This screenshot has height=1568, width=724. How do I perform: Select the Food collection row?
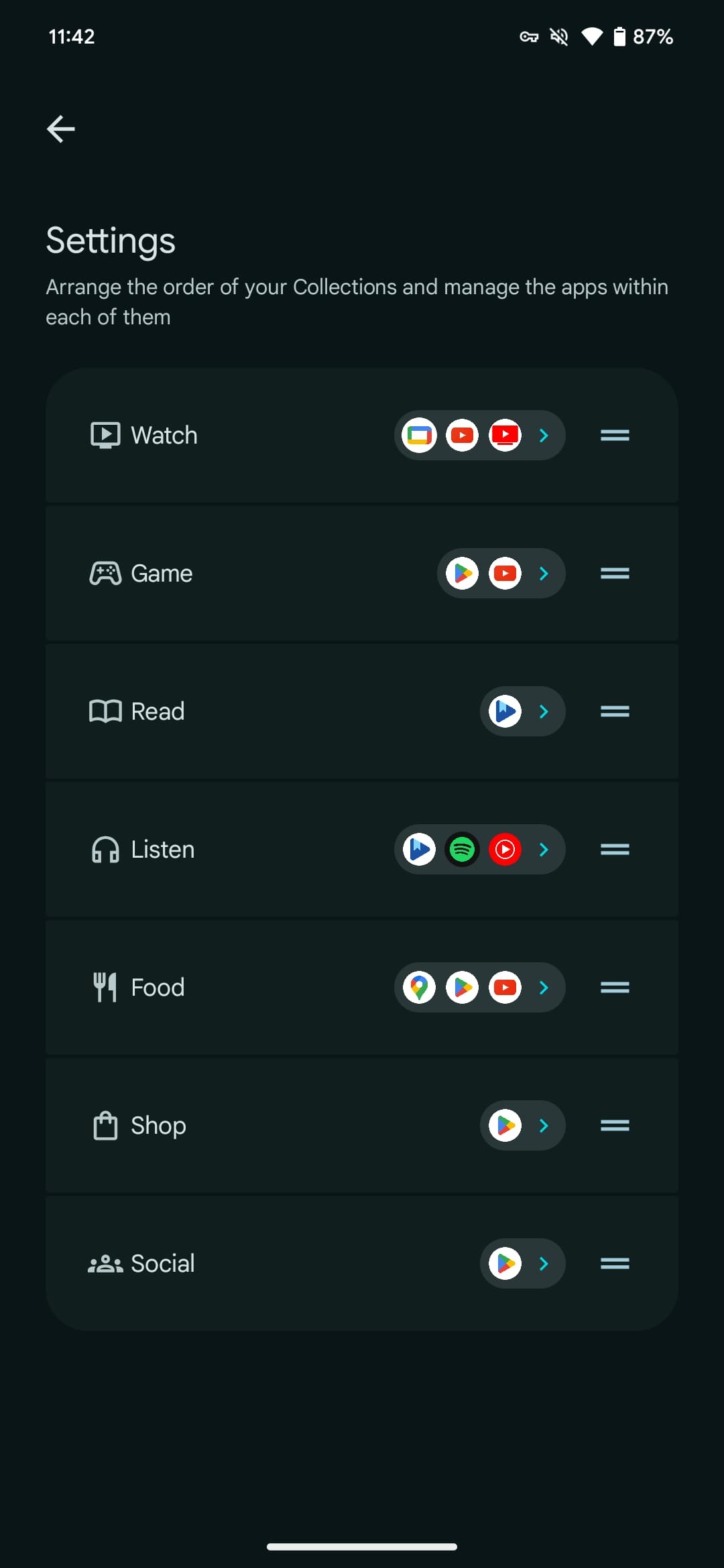[x=362, y=988]
